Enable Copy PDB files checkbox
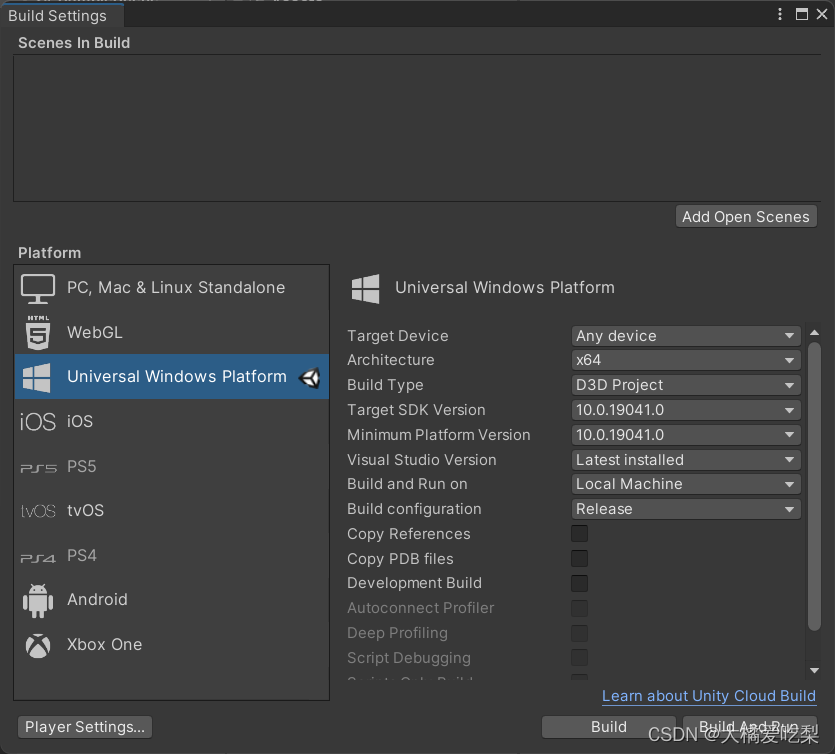The width and height of the screenshot is (835, 754). tap(579, 559)
